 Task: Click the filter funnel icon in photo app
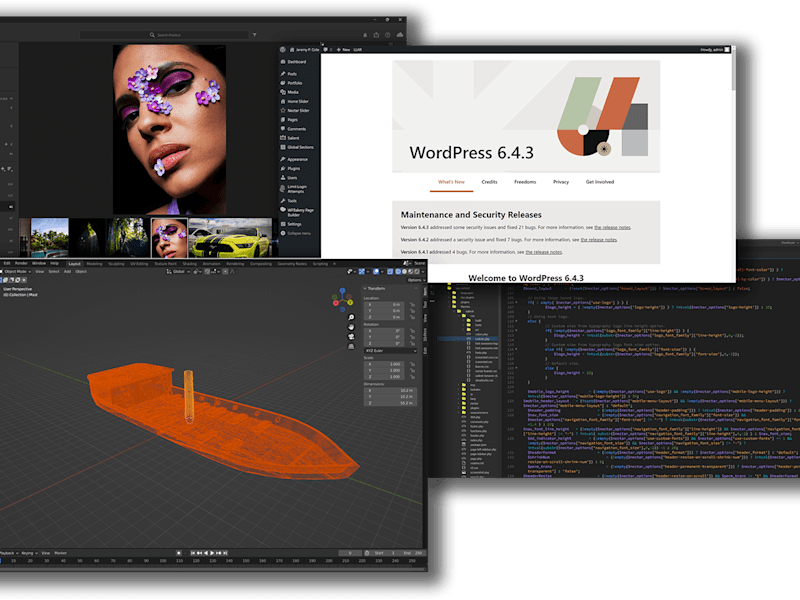(255, 35)
